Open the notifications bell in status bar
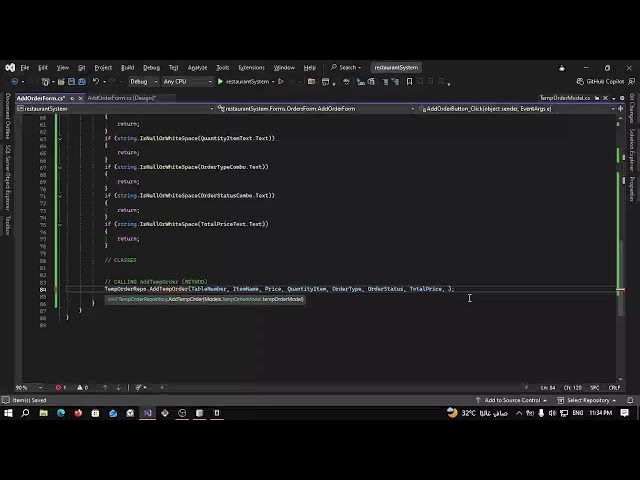640x480 pixels. point(630,400)
